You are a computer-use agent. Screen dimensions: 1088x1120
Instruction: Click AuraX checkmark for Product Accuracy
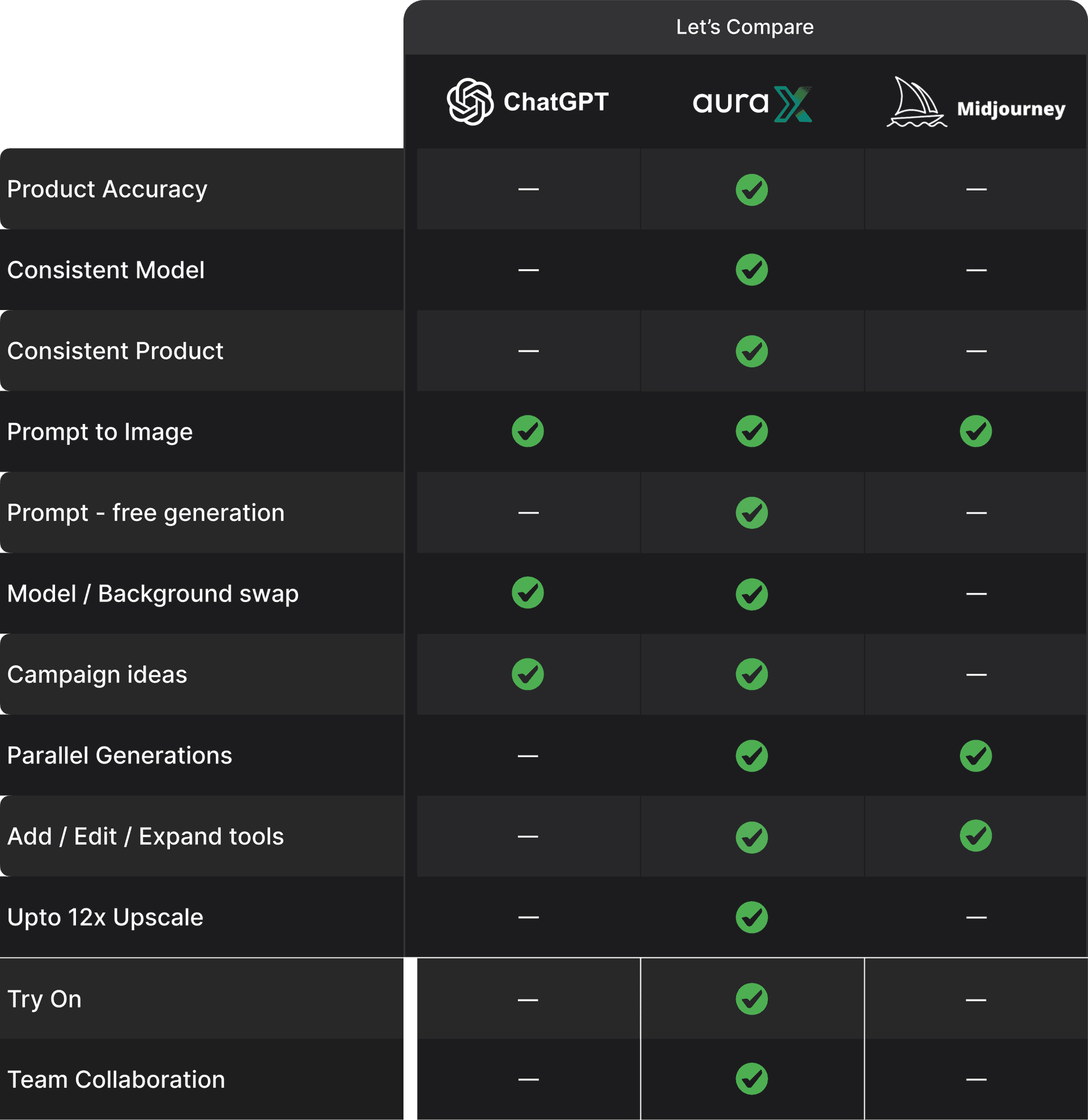pos(751,190)
